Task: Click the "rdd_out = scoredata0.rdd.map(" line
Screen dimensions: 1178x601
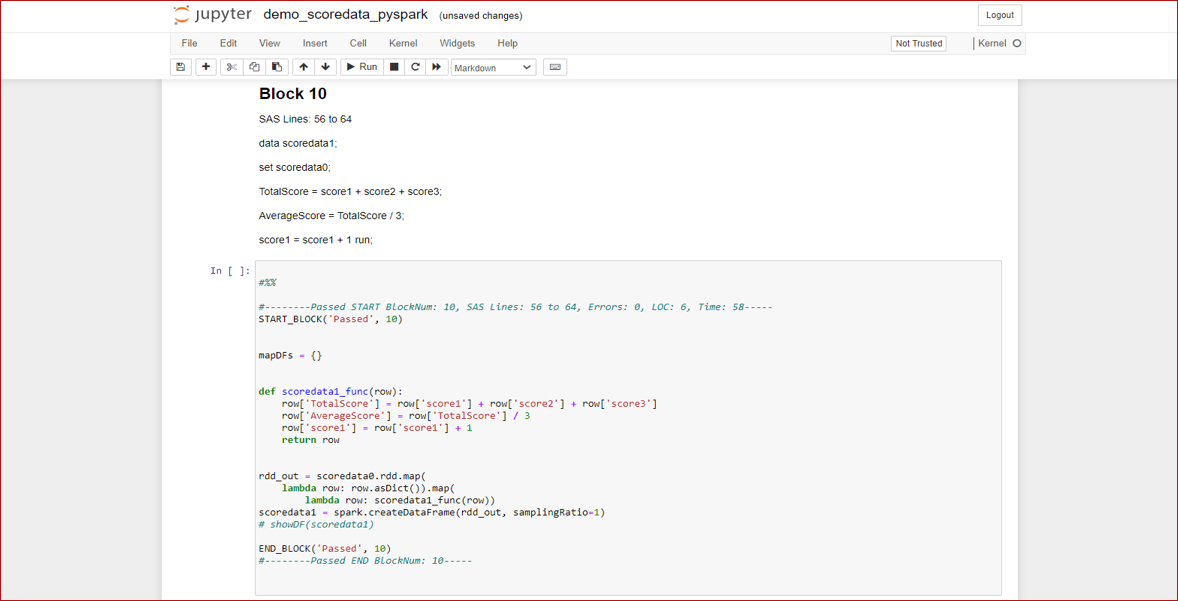Action: 343,476
